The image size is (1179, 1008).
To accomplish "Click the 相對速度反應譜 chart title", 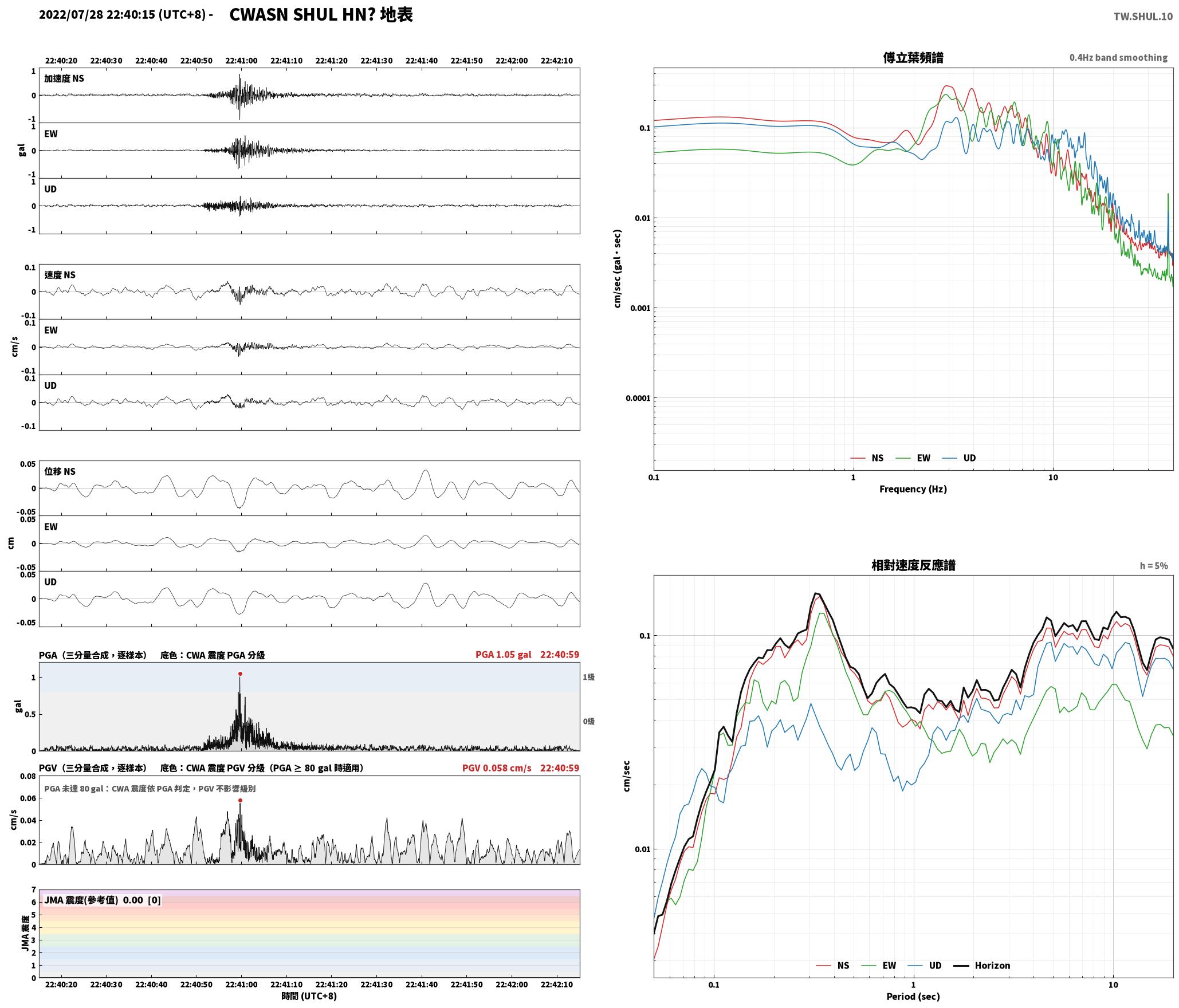I will pyautogui.click(x=913, y=565).
